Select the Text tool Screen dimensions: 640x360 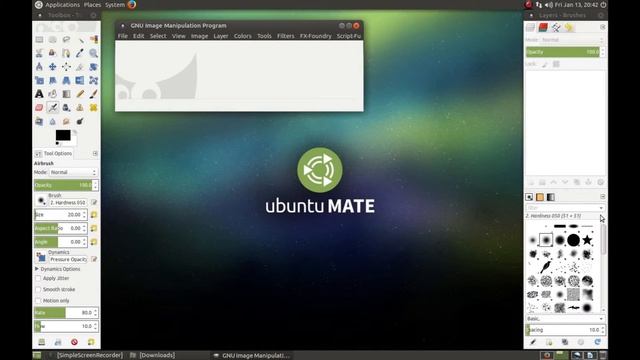pos(39,94)
